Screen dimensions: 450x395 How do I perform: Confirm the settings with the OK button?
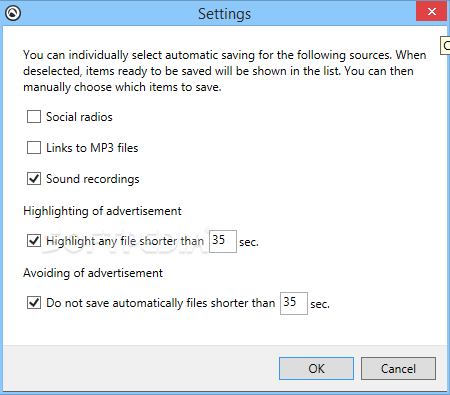tap(316, 368)
